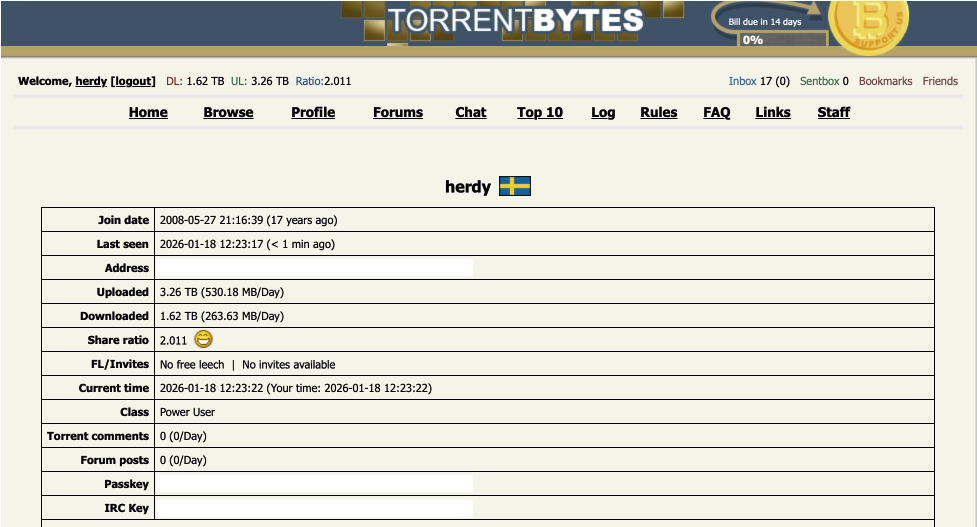This screenshot has height=527, width=977.
Task: Click the herdy profile heading
Action: [468, 187]
